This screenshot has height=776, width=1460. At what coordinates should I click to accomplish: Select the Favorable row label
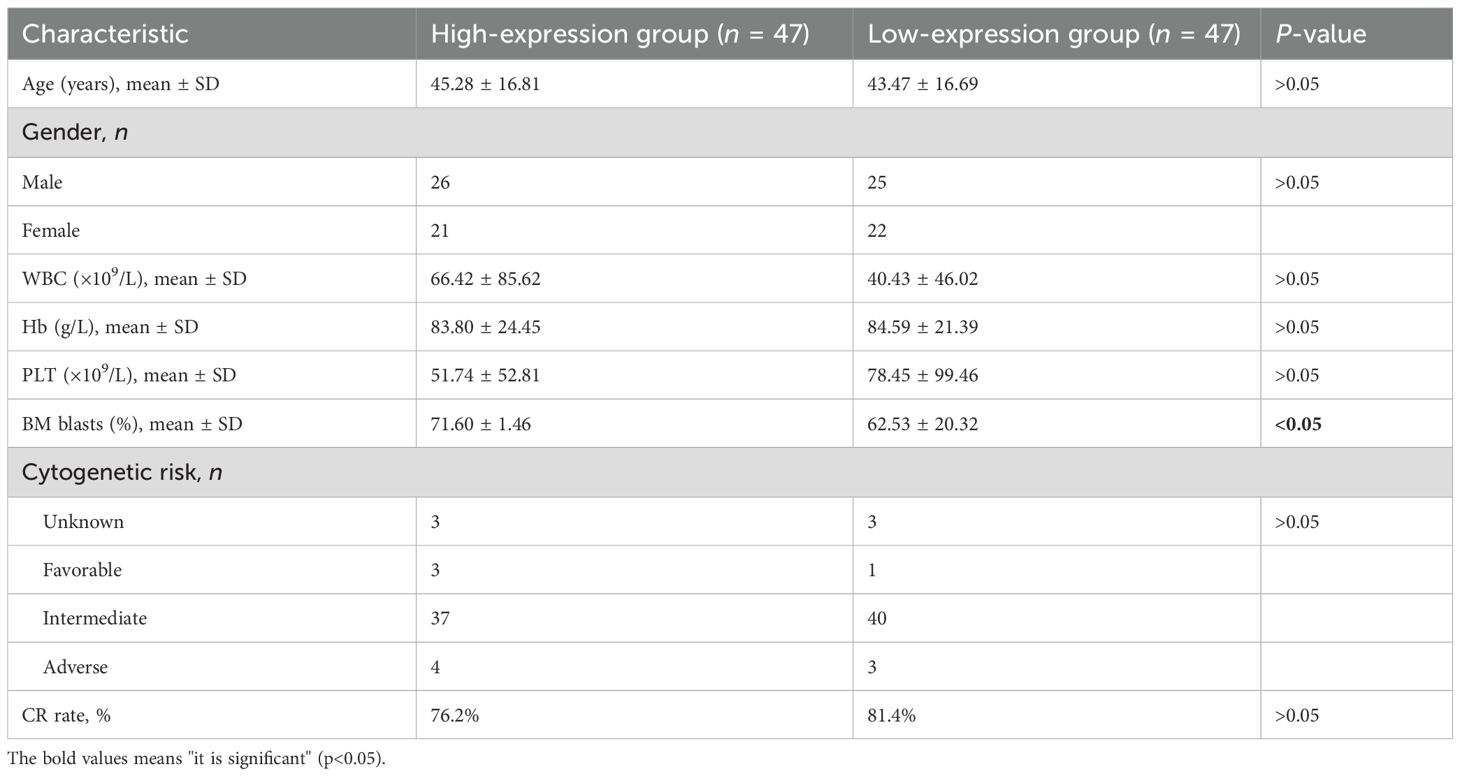tap(82, 570)
